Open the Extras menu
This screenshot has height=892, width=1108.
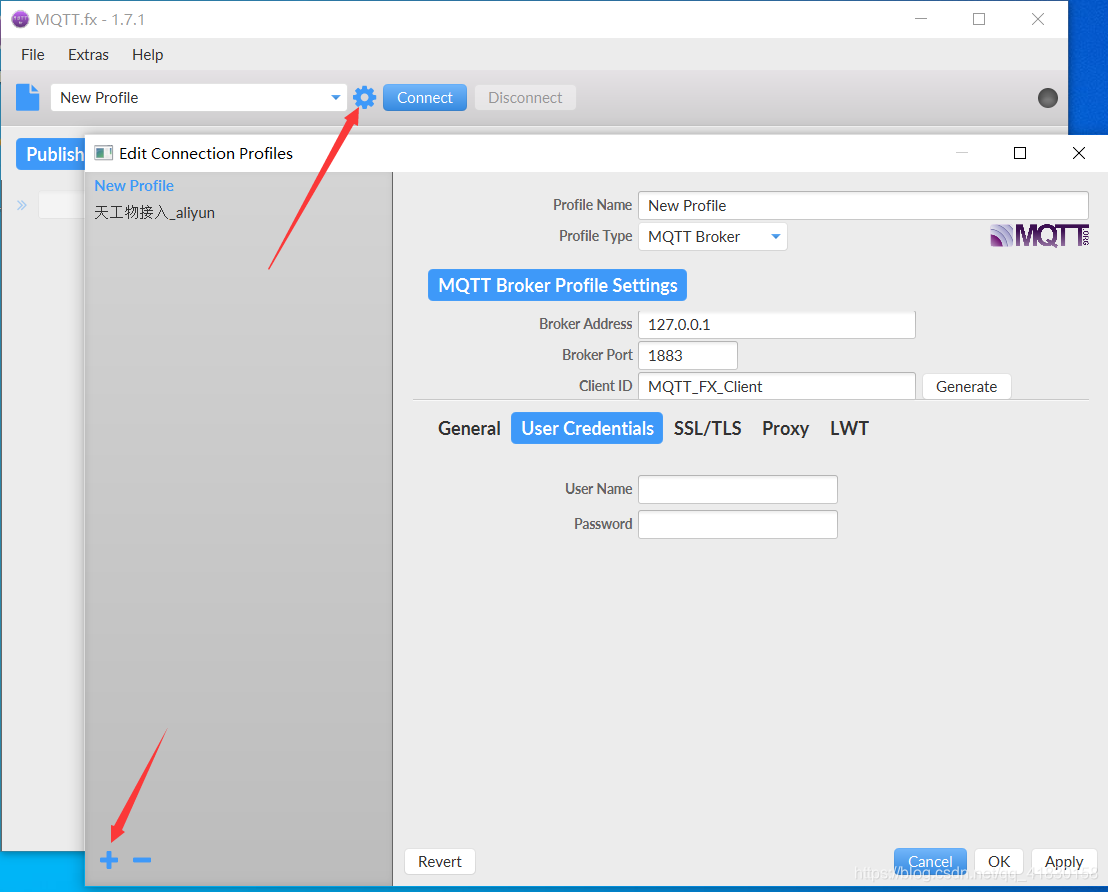tap(88, 55)
